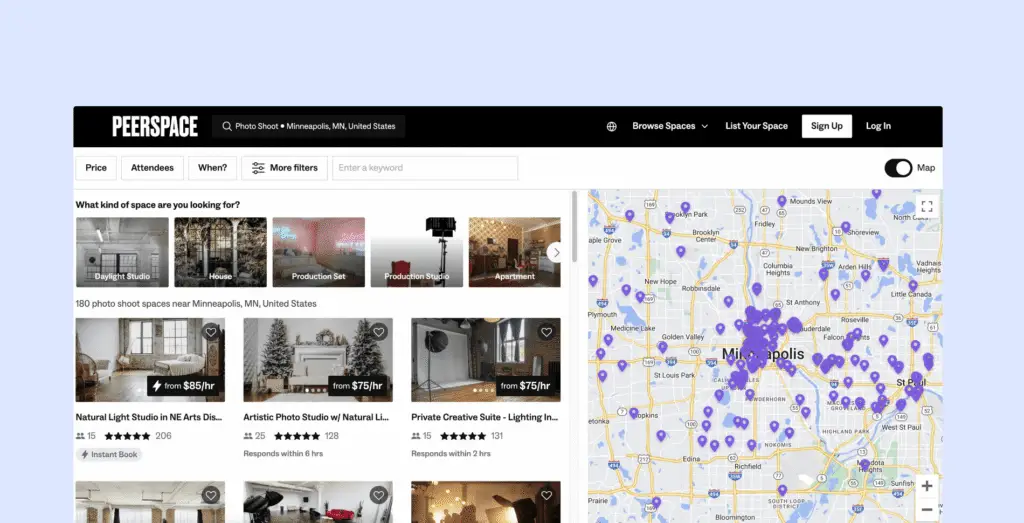Show next space type categories arrow

(x=556, y=252)
